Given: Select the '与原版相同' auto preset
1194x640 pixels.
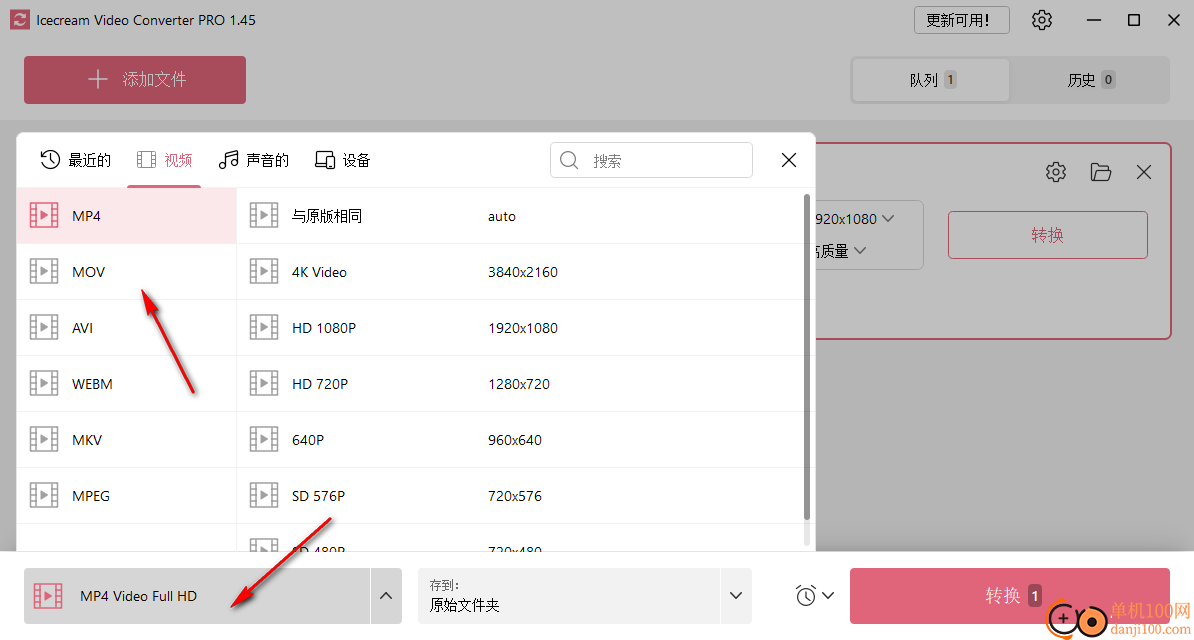Looking at the screenshot, I should coord(521,216).
